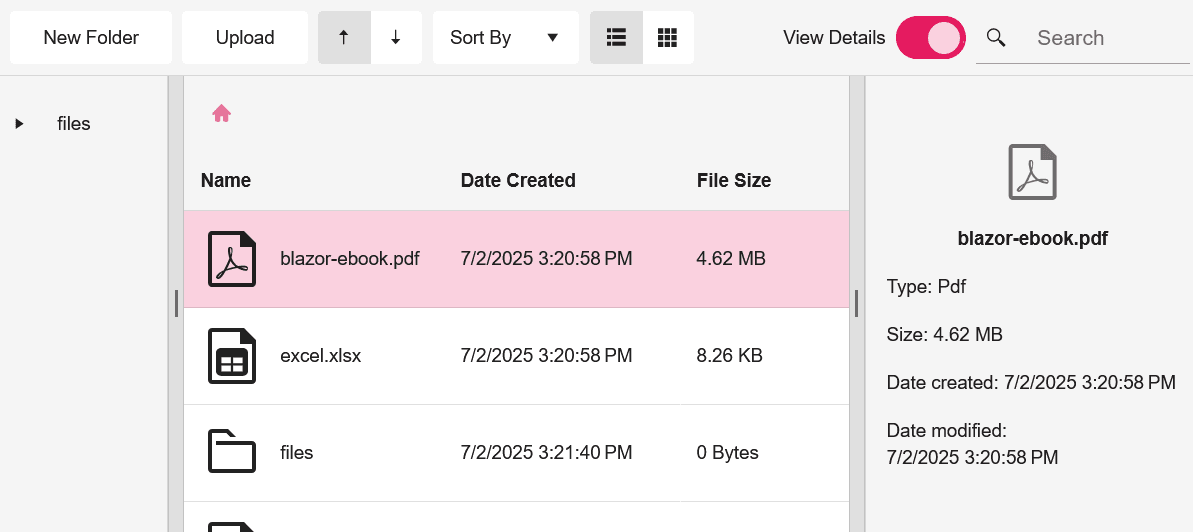Click excel.xlsx's created date cell

[546, 355]
